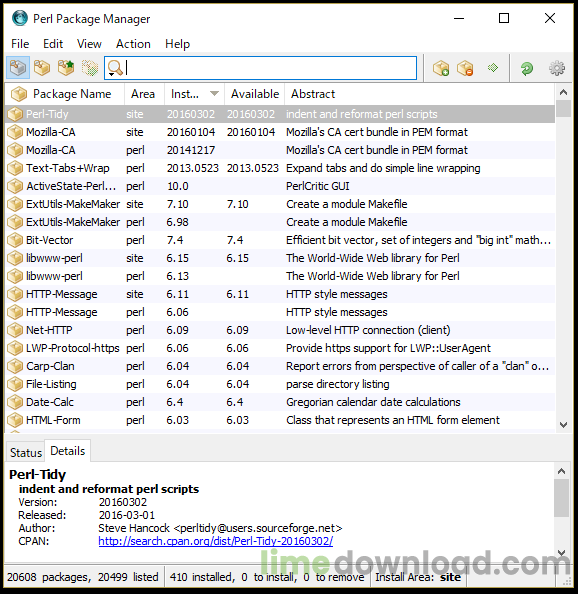
Task: Open the View menu
Action: click(x=89, y=44)
